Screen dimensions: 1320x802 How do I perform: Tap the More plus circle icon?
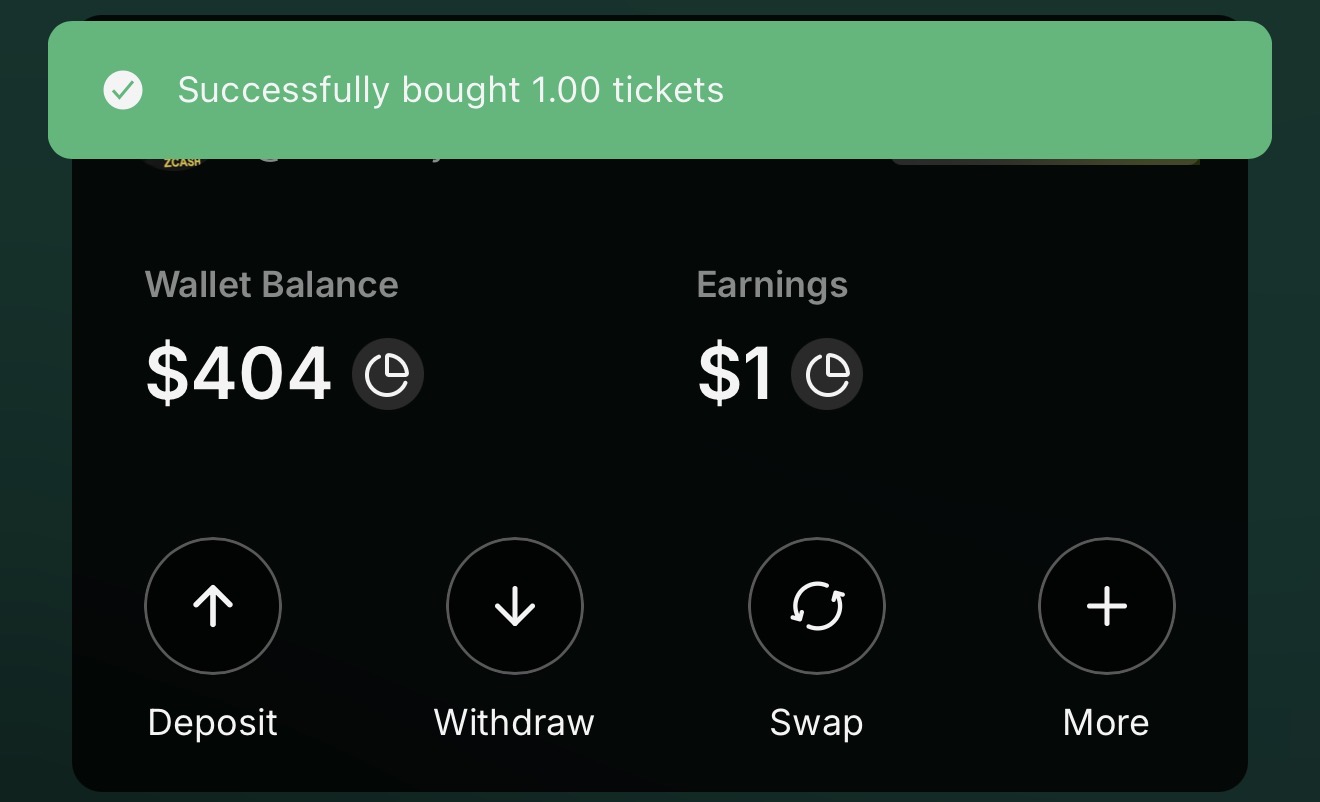1107,606
